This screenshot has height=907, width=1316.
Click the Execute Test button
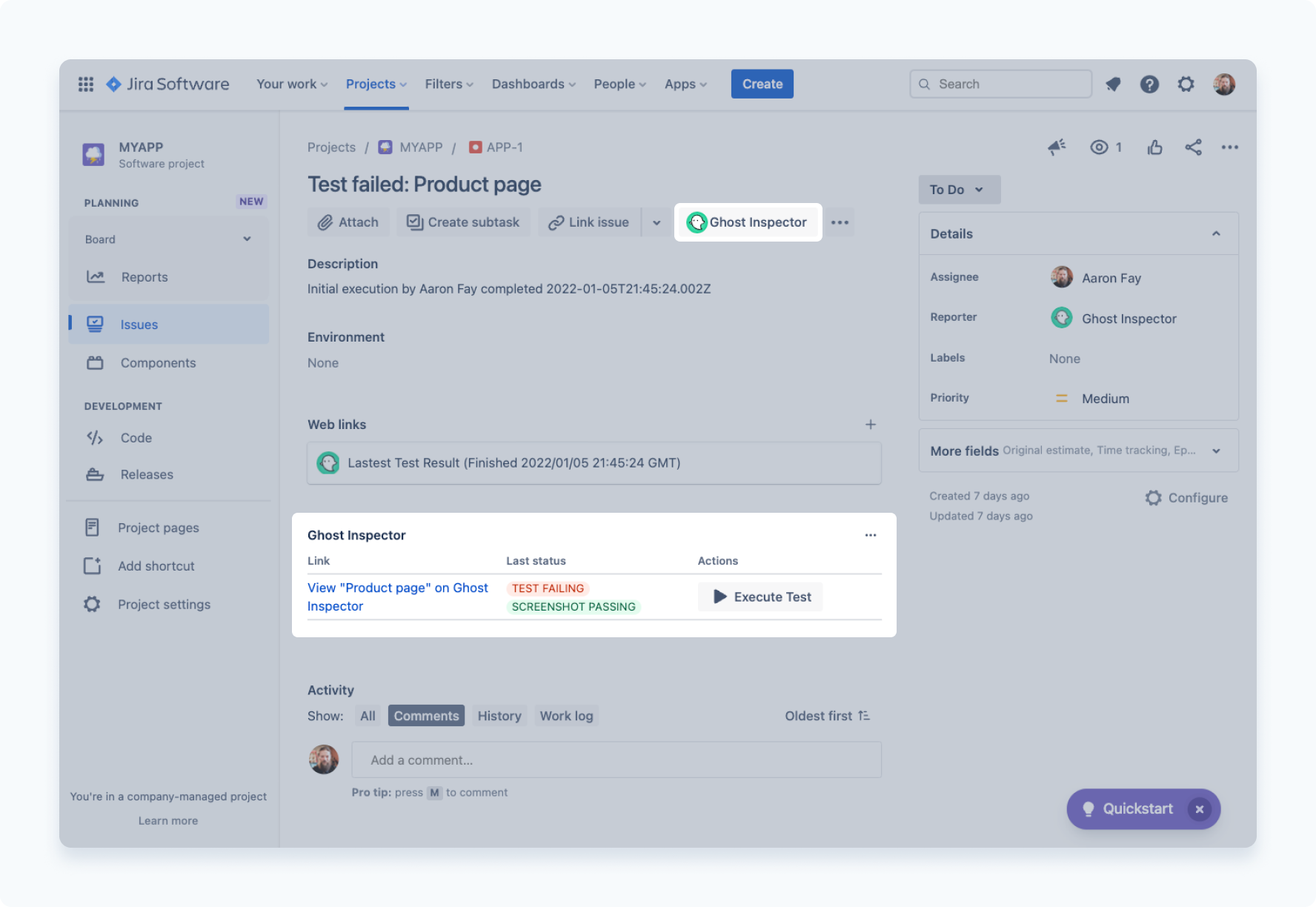pyautogui.click(x=760, y=597)
